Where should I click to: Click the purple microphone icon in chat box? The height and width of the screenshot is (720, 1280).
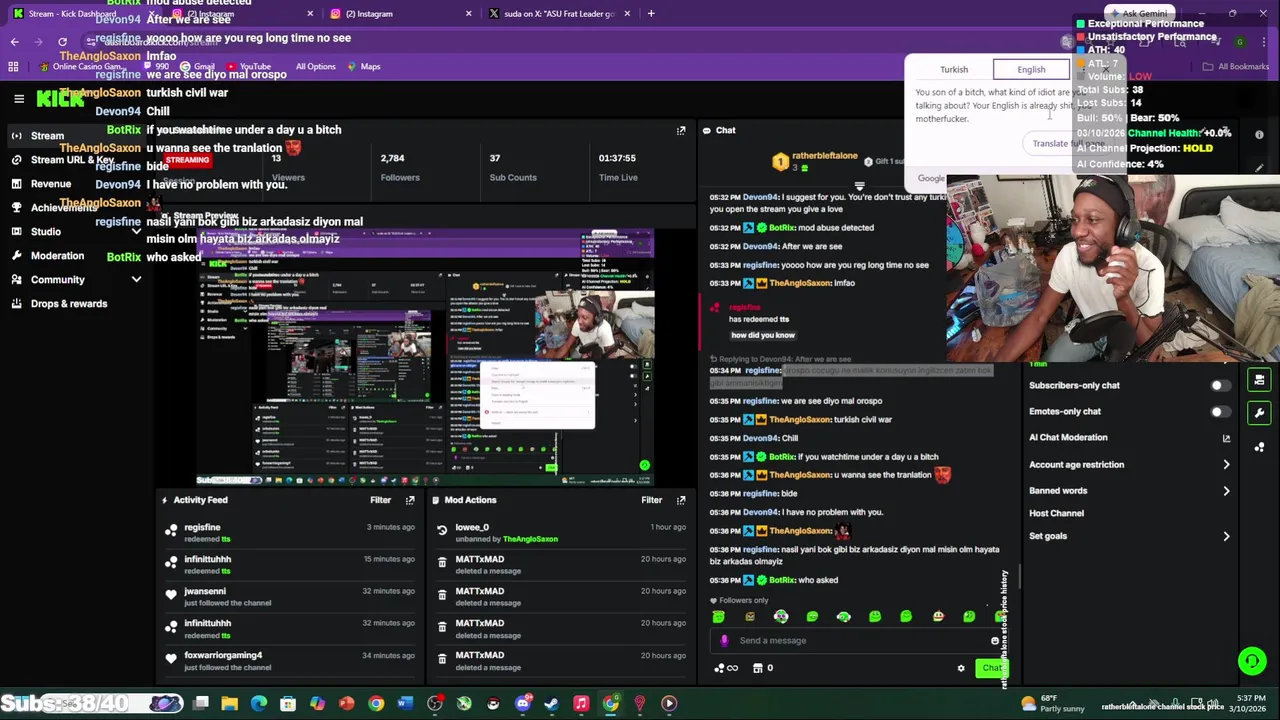(x=724, y=641)
